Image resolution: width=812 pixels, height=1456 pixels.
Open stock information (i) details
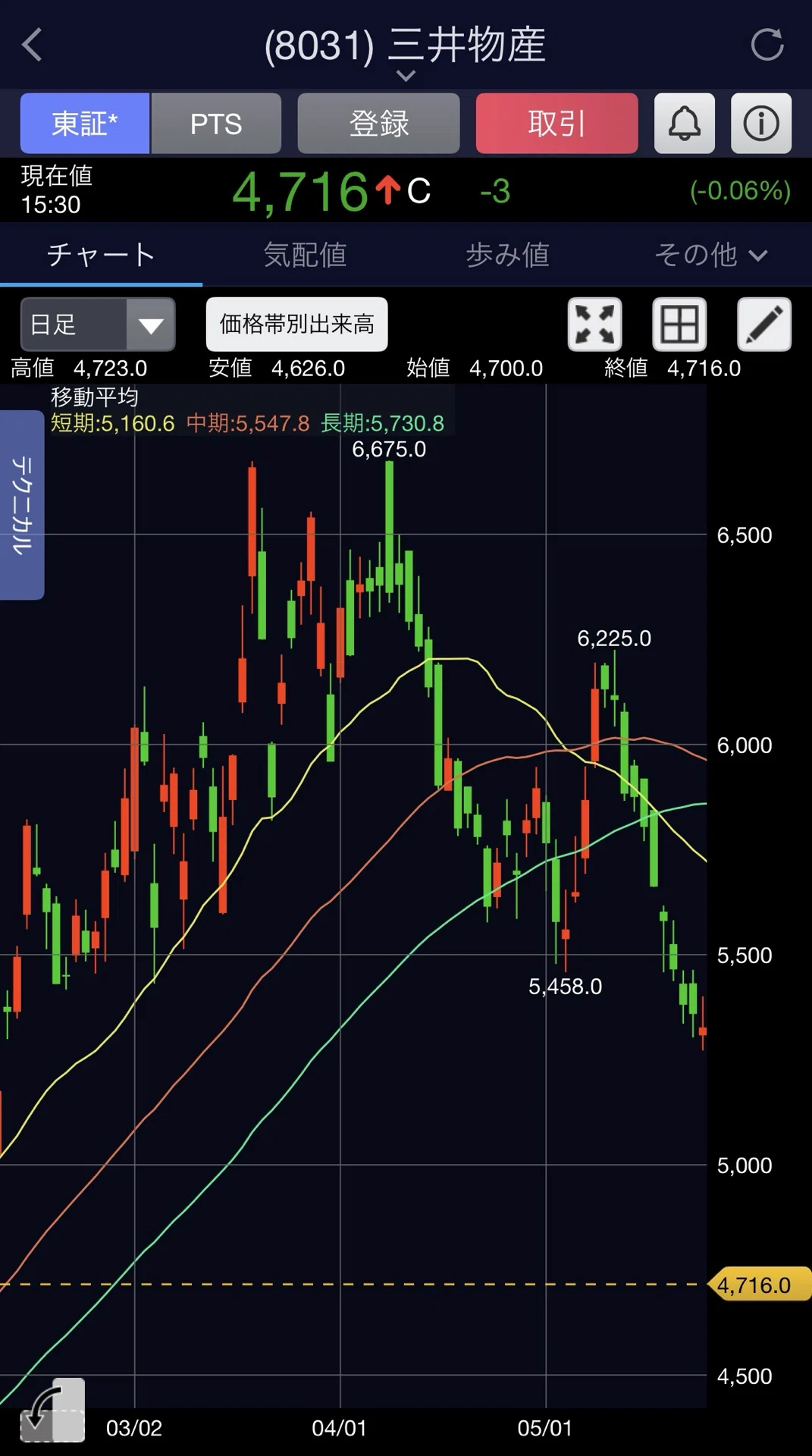pos(761,124)
